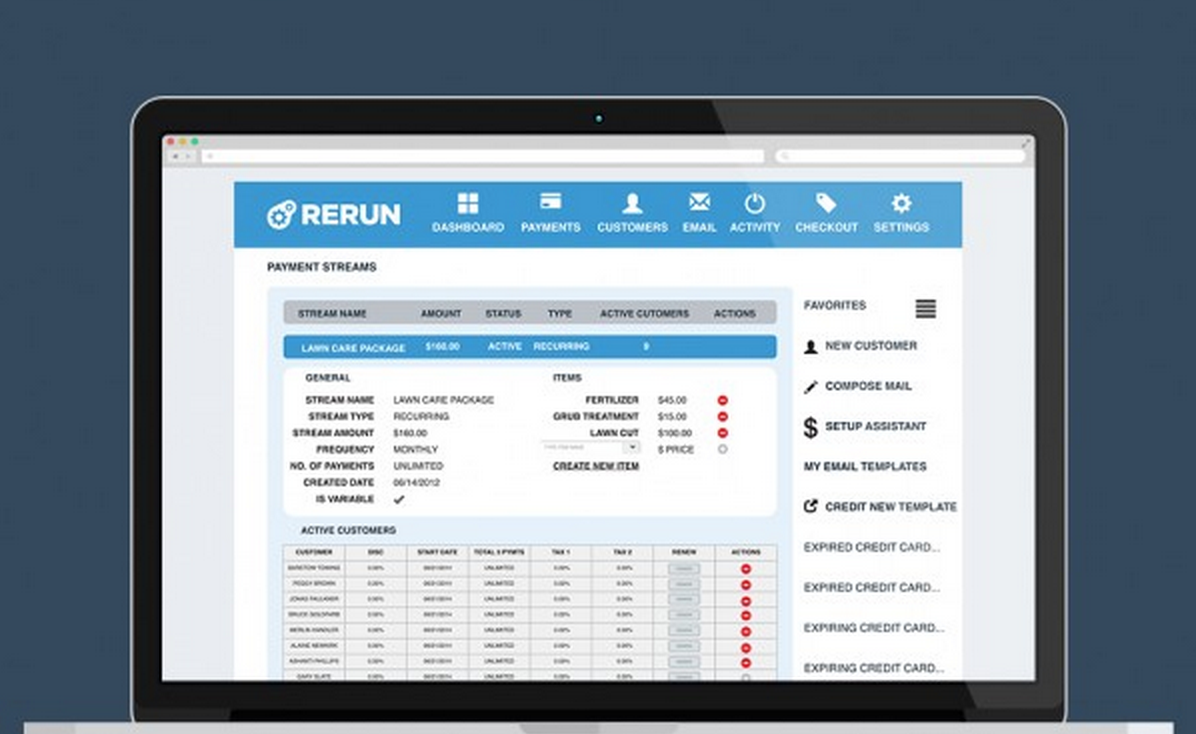Open the item selection dropdown under Lawn Cut
The width and height of the screenshot is (1196, 734).
click(632, 448)
